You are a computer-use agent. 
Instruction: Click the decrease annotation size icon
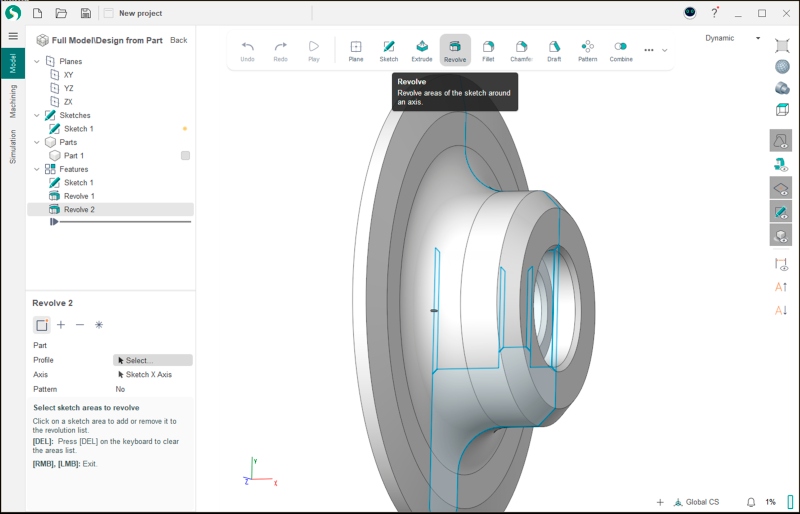pos(781,310)
